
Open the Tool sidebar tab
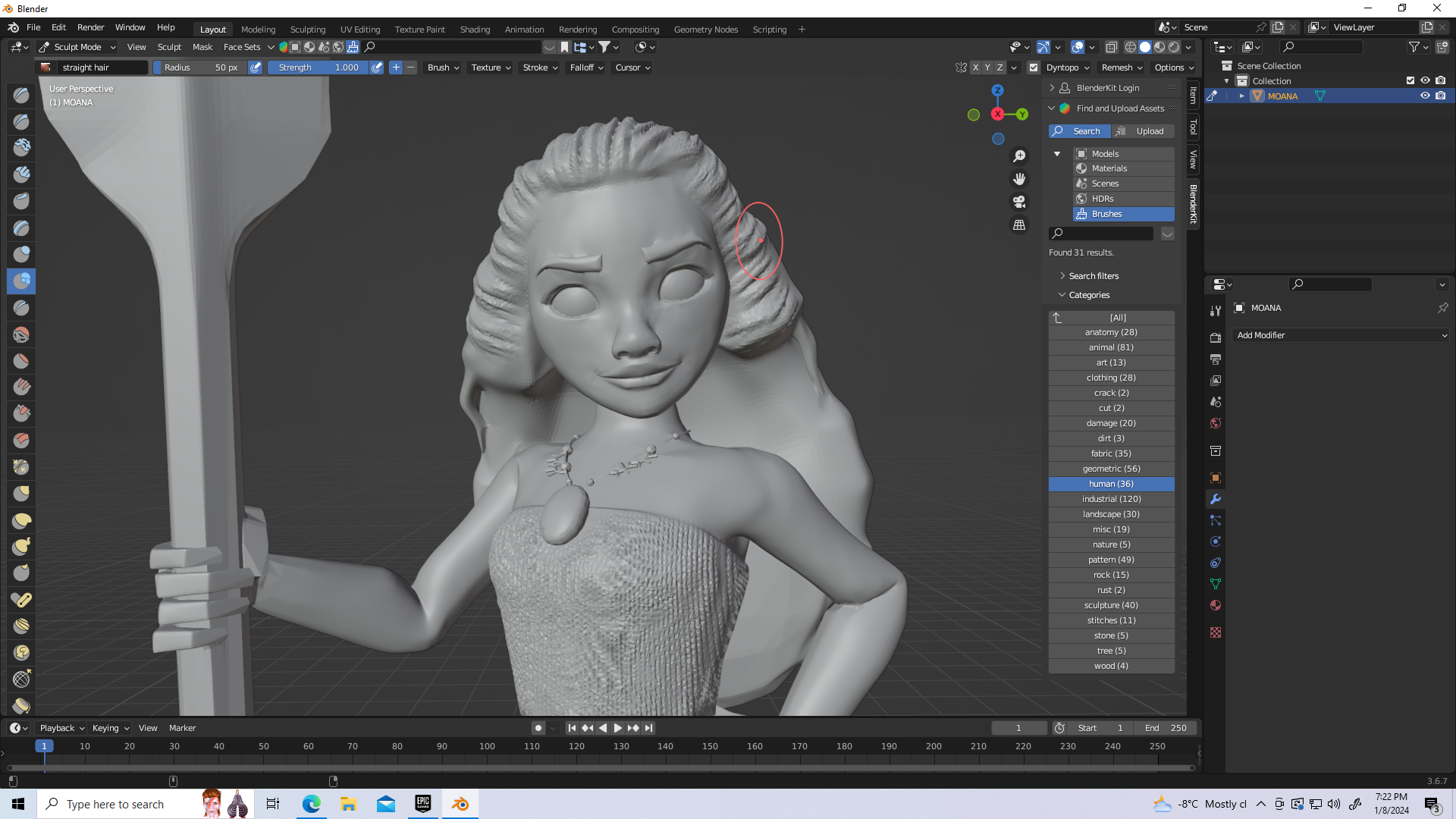pyautogui.click(x=1194, y=127)
